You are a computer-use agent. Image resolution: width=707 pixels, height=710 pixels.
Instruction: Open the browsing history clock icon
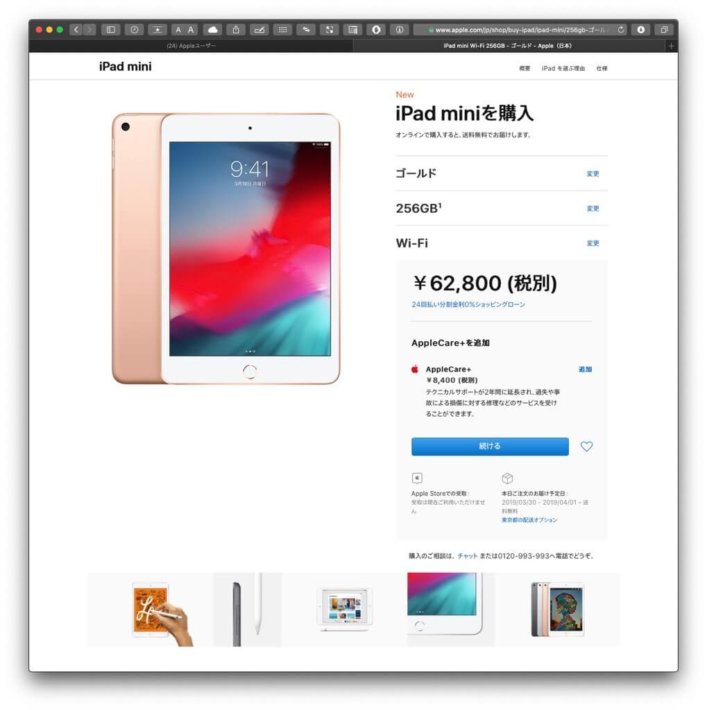tap(135, 30)
